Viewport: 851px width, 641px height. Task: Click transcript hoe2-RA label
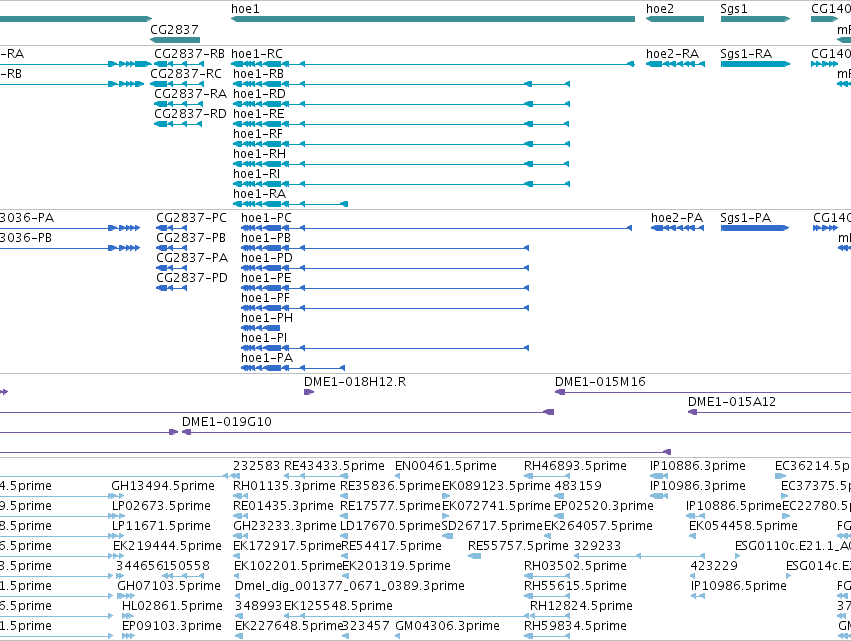coord(672,54)
